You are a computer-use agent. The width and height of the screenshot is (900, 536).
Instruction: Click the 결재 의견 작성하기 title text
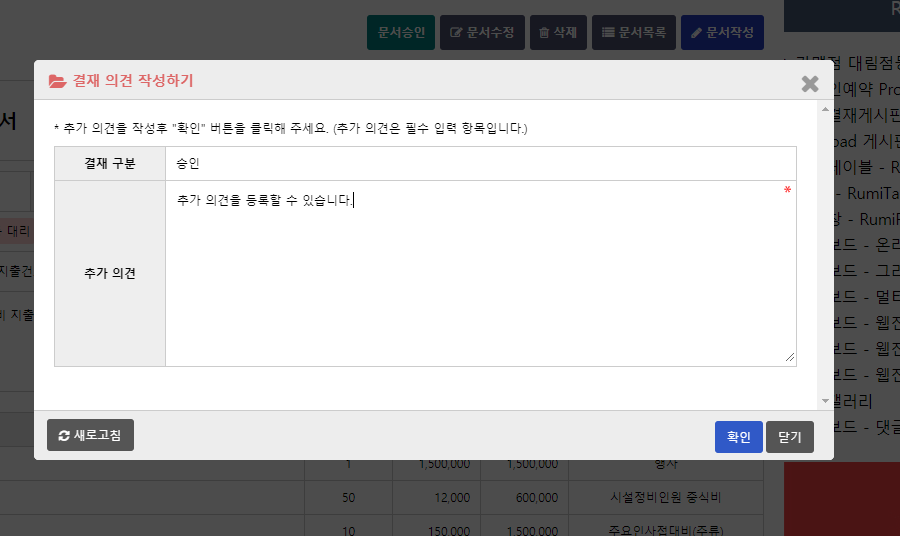133,81
